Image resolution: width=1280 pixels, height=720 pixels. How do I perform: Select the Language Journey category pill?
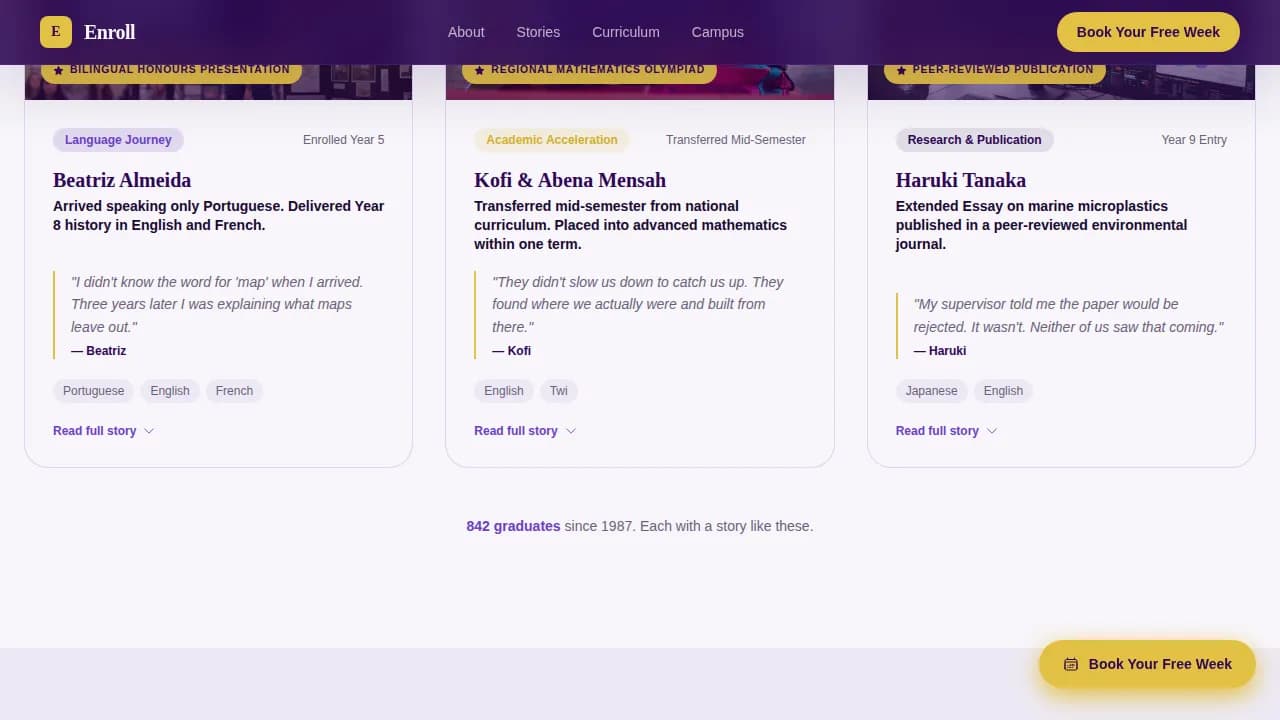click(x=118, y=140)
